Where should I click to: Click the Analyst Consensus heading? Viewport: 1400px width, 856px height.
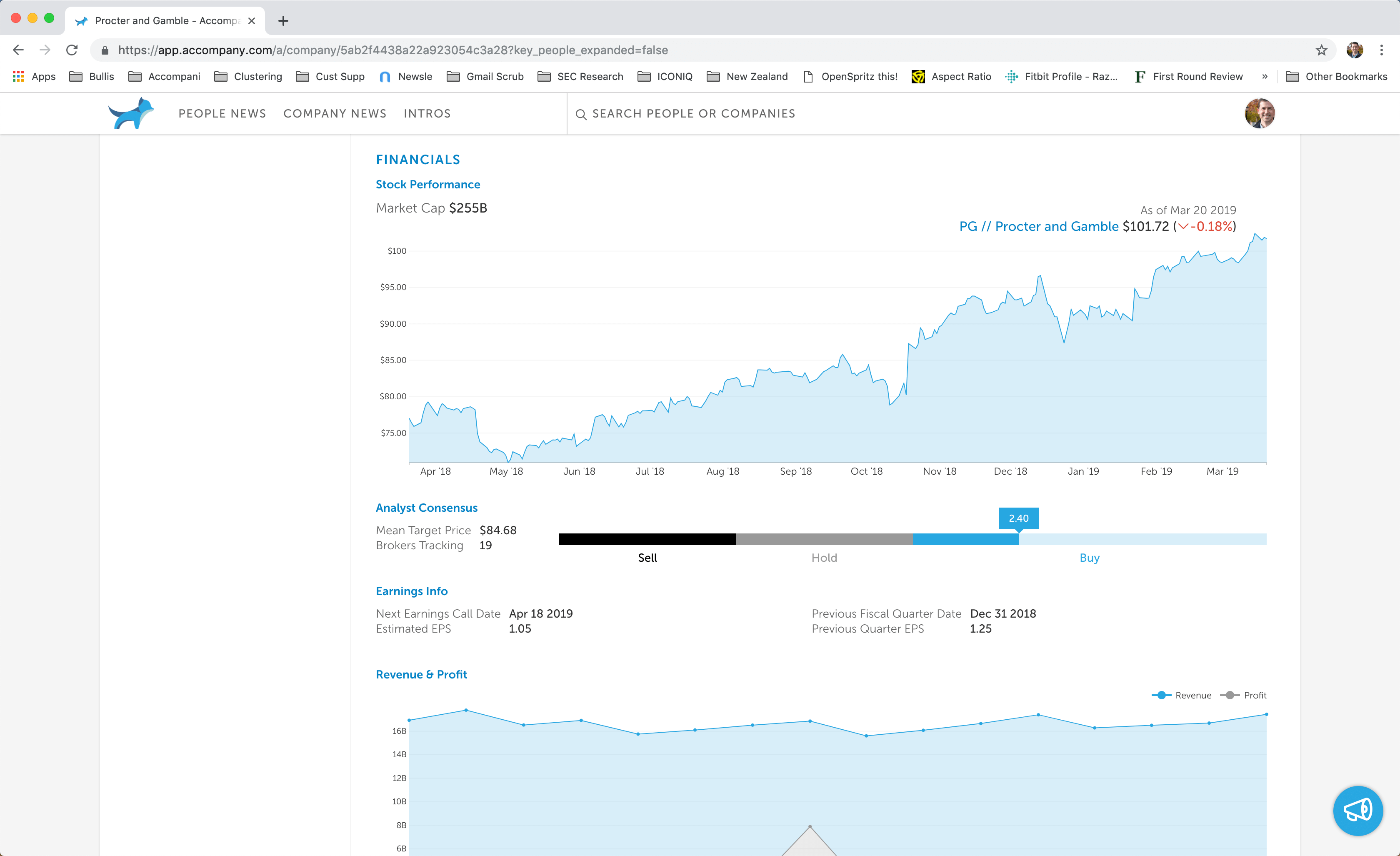pyautogui.click(x=426, y=508)
